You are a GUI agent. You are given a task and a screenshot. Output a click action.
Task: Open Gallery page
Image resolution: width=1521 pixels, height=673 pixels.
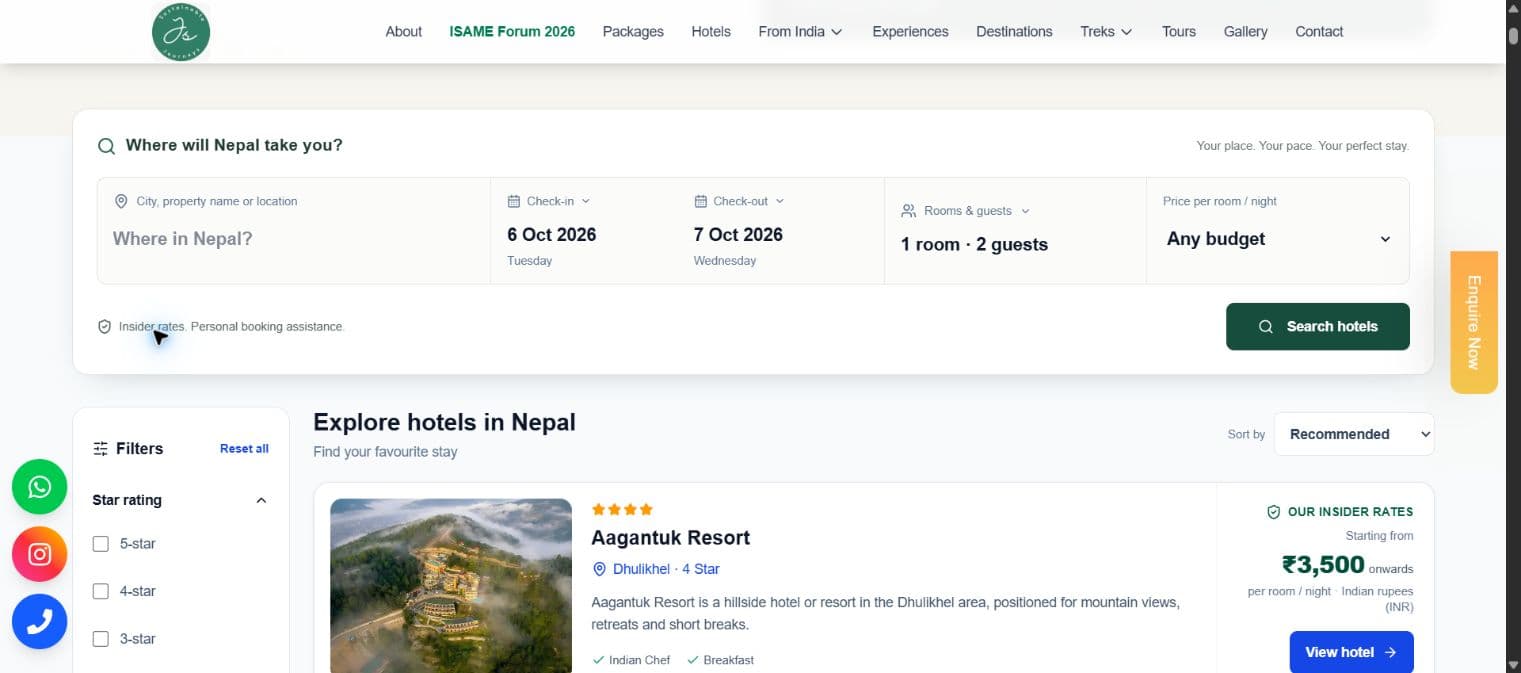1245,32
